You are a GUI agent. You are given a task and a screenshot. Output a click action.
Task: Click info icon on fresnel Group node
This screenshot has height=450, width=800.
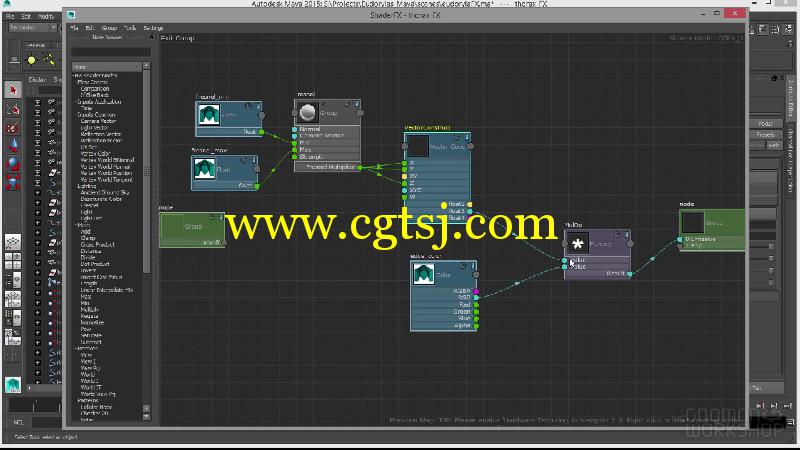(357, 104)
